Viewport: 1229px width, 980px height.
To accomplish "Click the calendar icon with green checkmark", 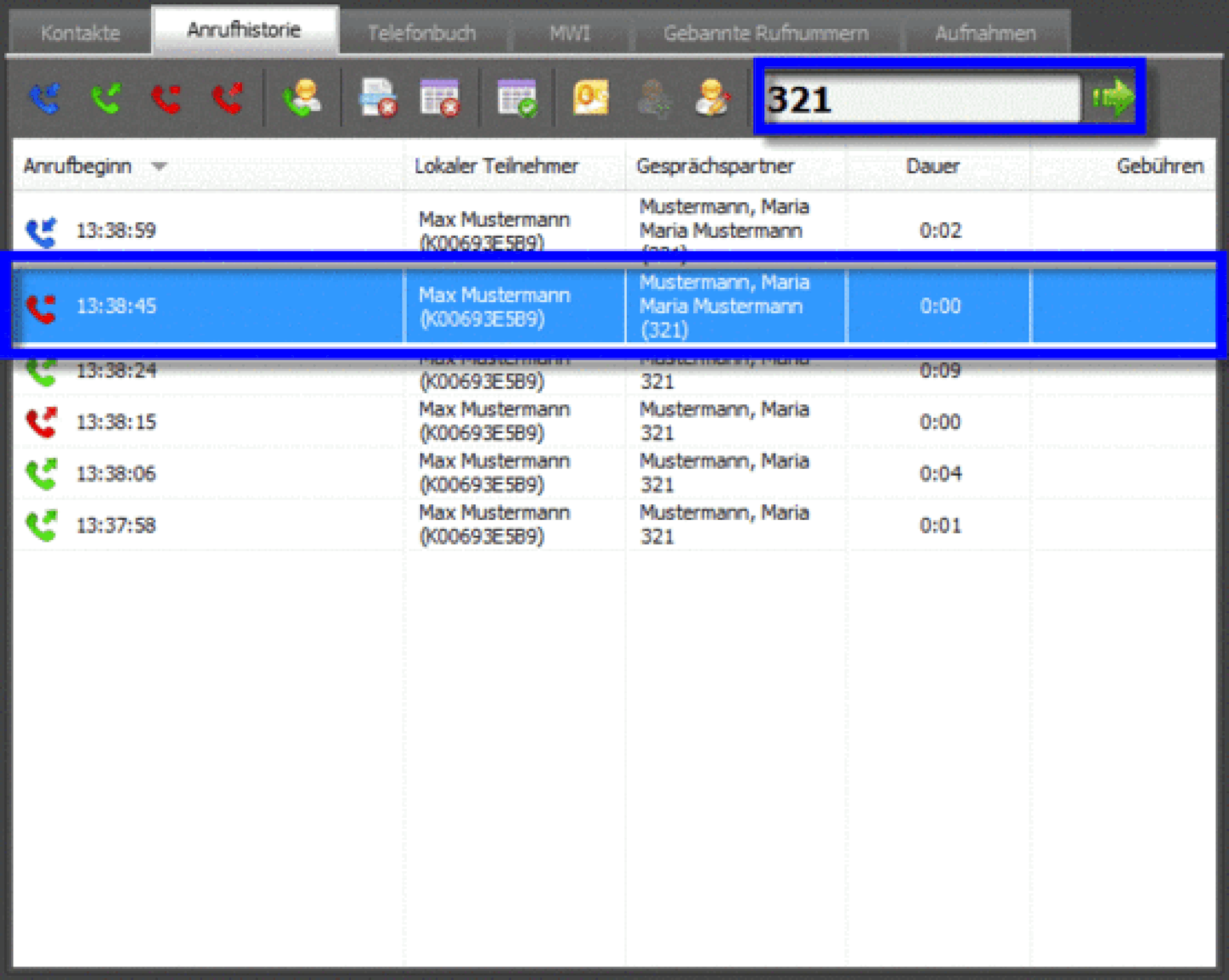I will [516, 98].
